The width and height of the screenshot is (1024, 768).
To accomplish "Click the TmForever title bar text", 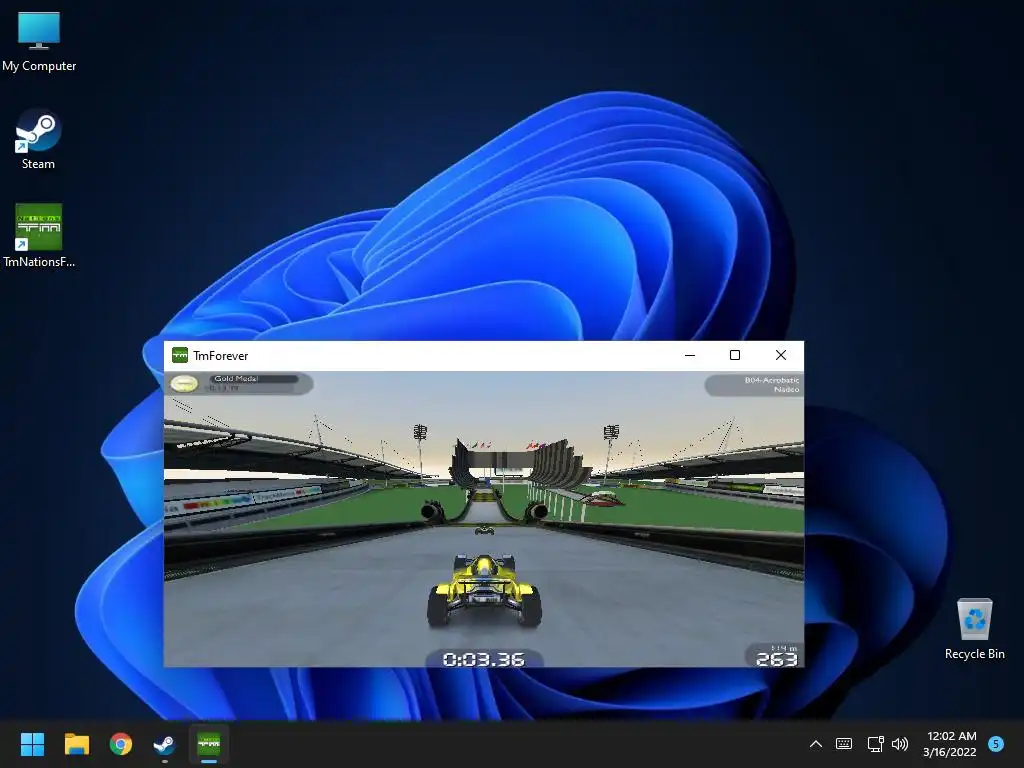I will (x=221, y=356).
